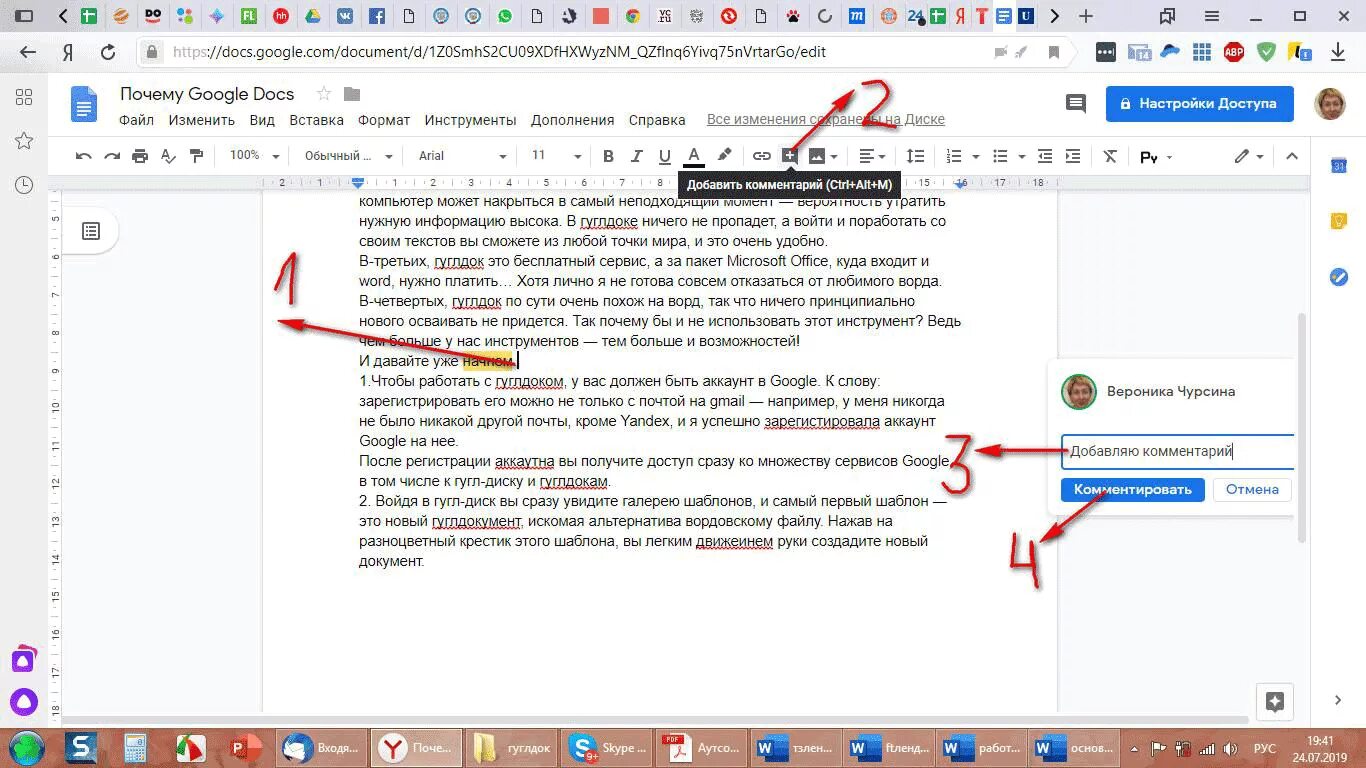1366x768 pixels.
Task: Decrease the paragraph indent
Action: pyautogui.click(x=1045, y=156)
